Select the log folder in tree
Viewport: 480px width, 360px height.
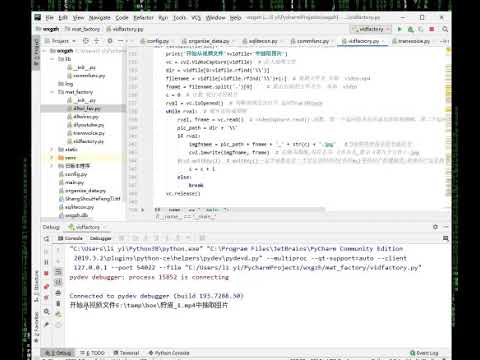(66, 84)
